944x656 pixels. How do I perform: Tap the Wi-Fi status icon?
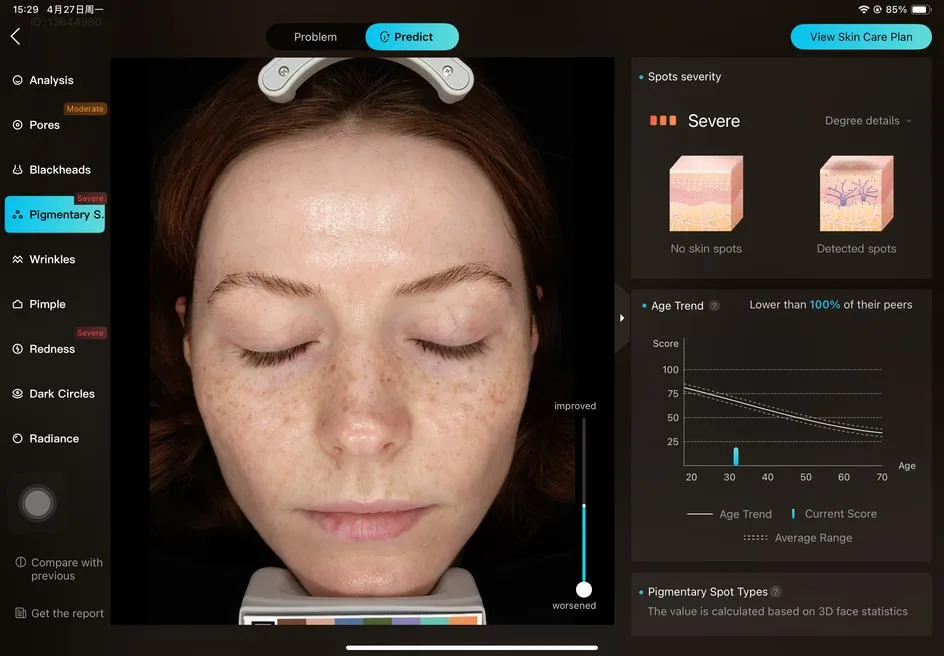[863, 10]
